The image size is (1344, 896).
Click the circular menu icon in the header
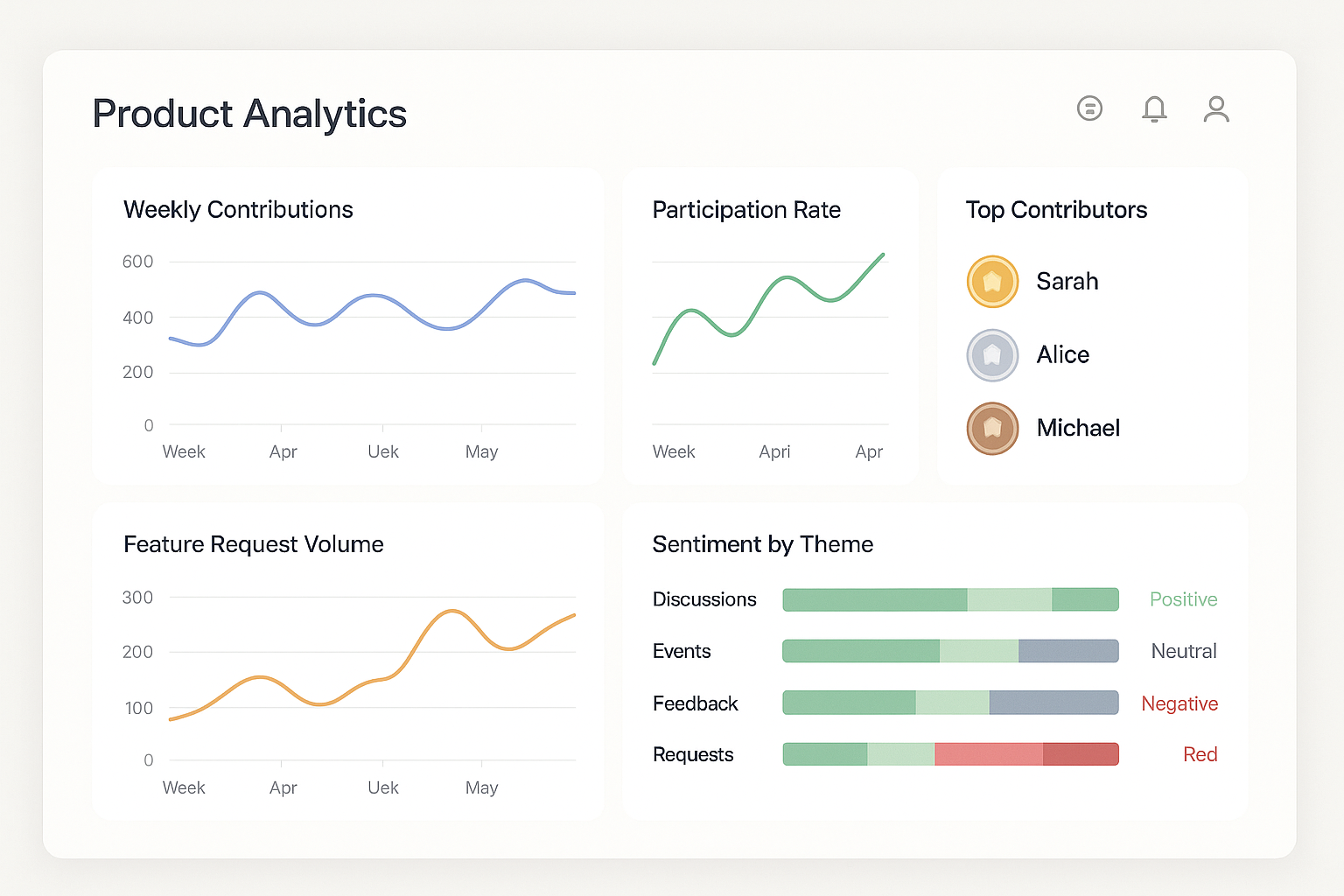click(1089, 108)
